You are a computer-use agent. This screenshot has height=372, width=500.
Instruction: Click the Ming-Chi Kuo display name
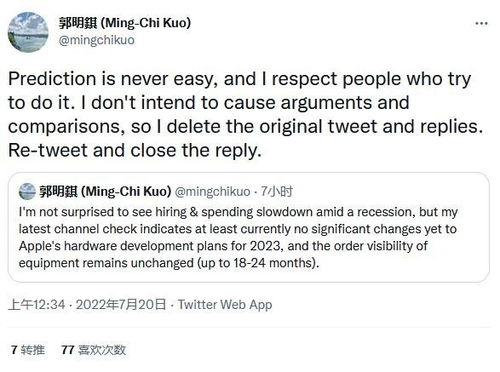point(125,23)
